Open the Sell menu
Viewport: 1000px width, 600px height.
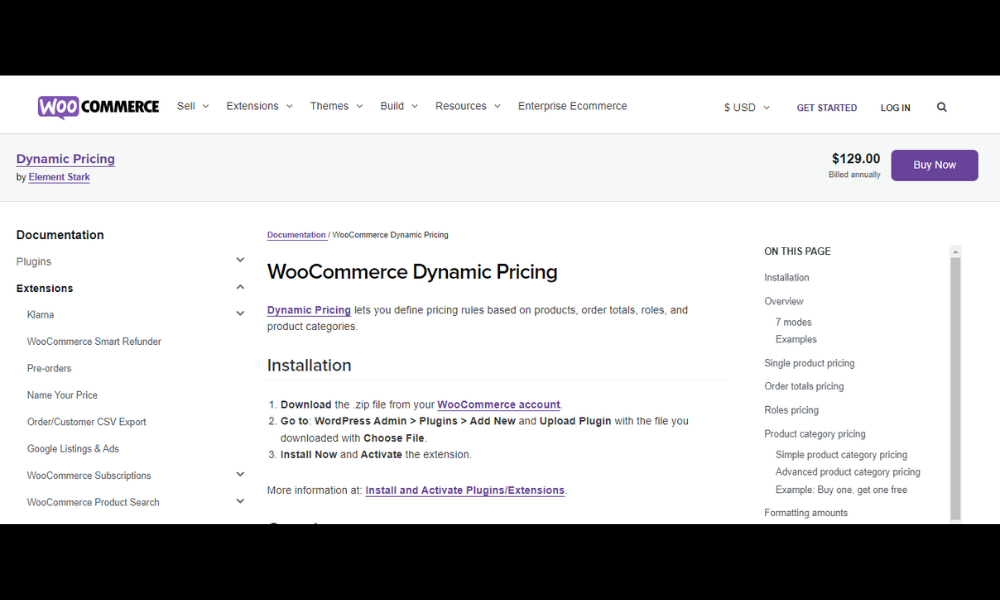(x=193, y=106)
